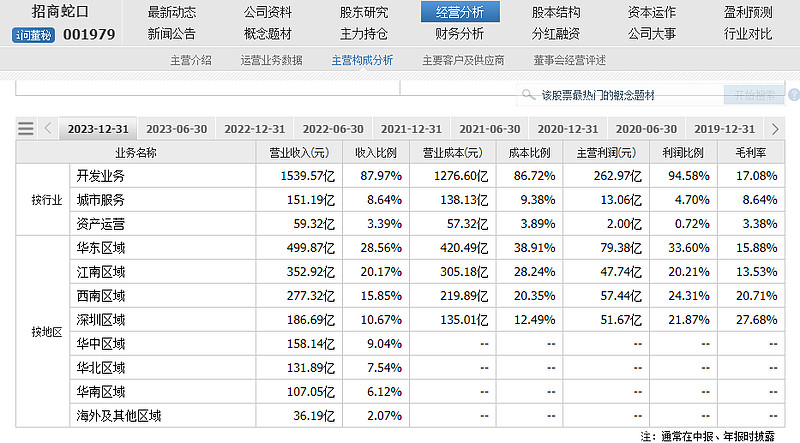Screen dimensions: 800x443
Task: Click the stock code 001979
Action: (x=89, y=35)
